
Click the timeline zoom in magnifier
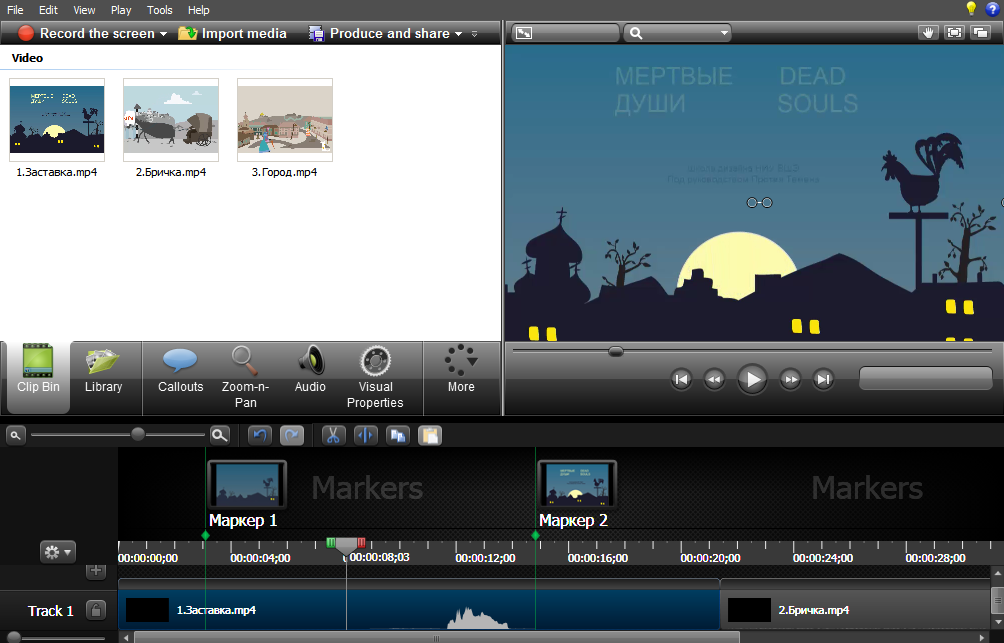tap(220, 435)
